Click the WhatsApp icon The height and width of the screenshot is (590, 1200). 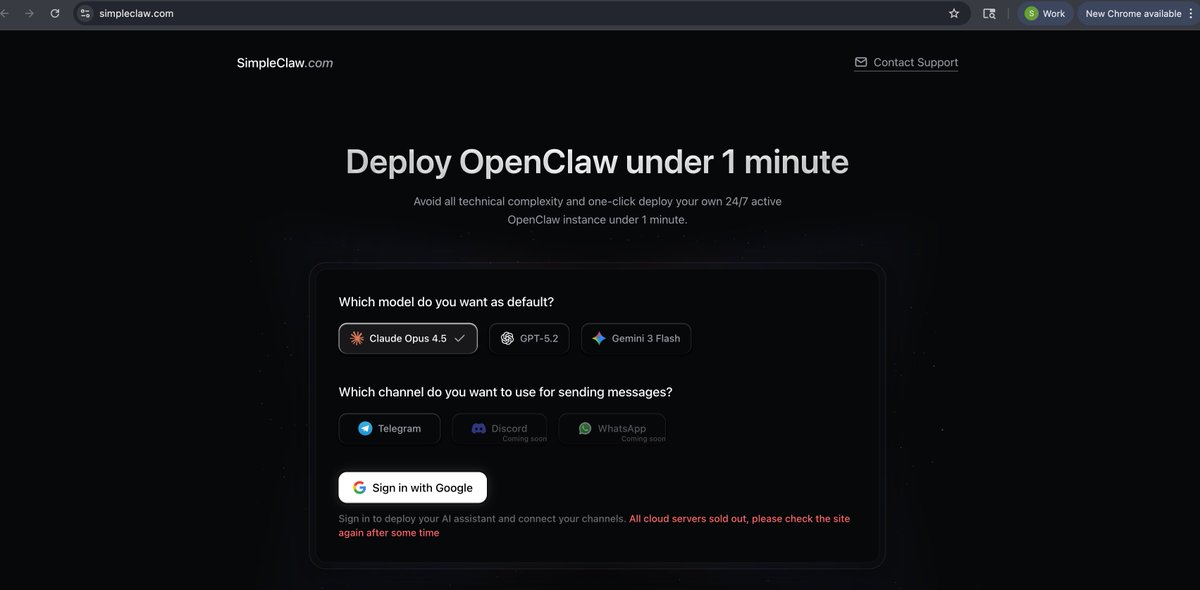[x=584, y=427]
